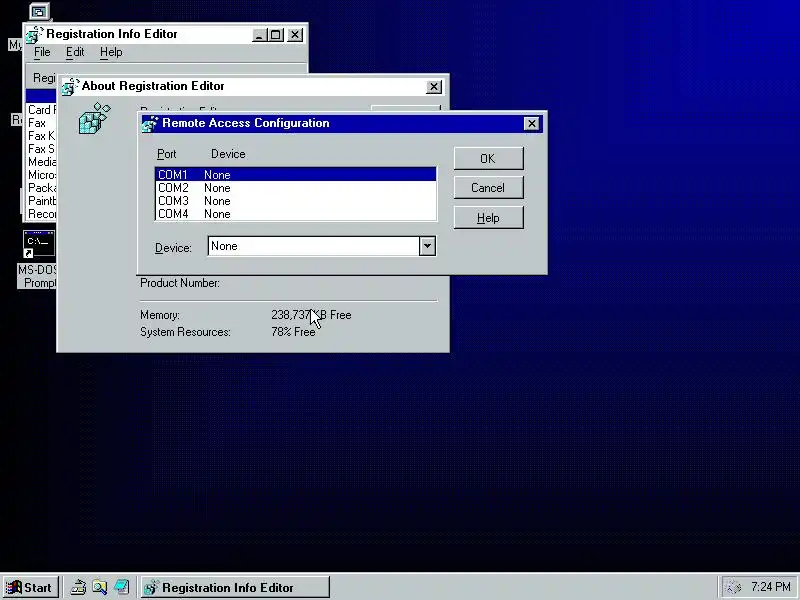This screenshot has height=600, width=800.
Task: Click the Registration Info Editor title bar icon
Action: (35, 35)
